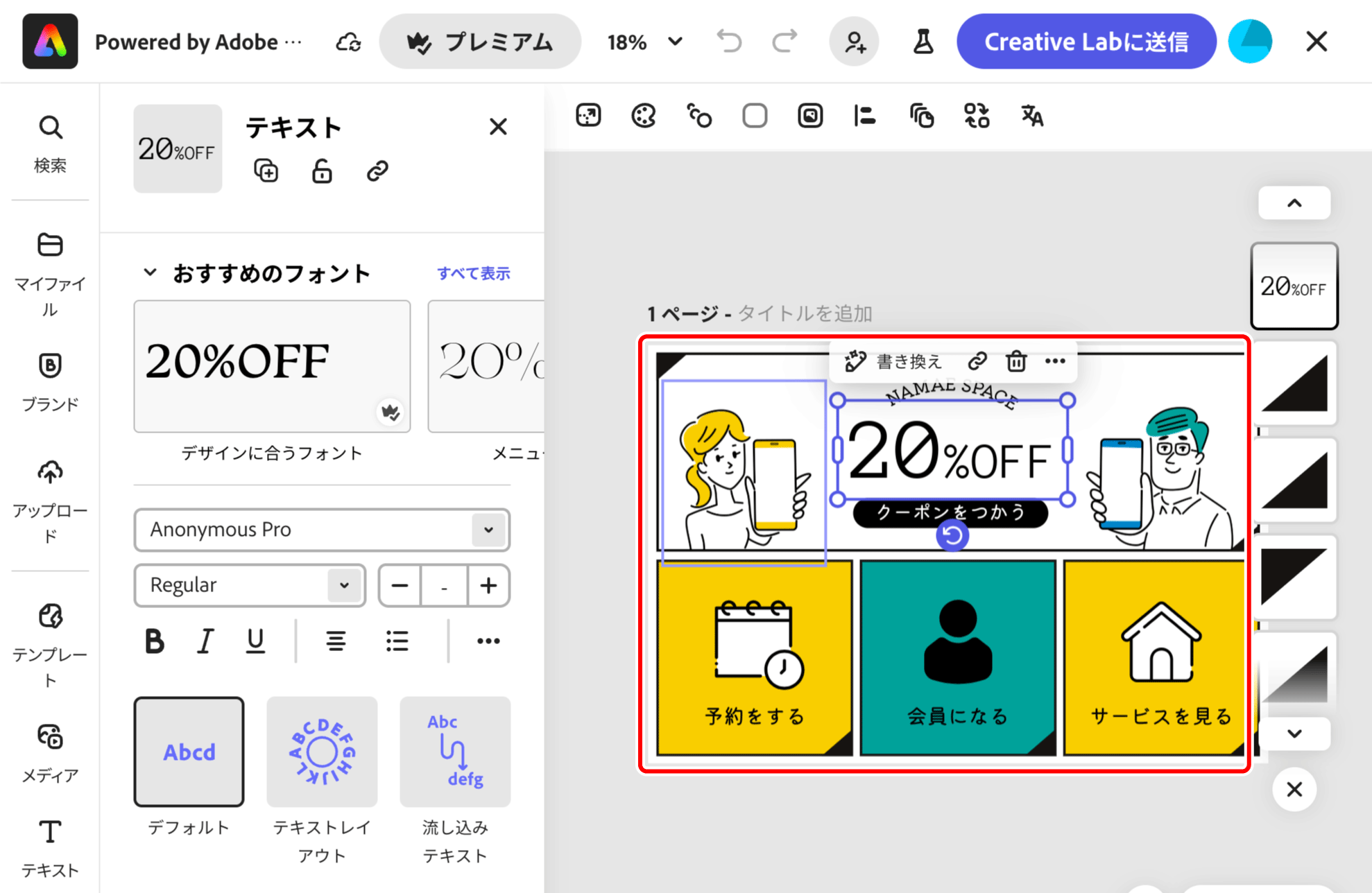Screen dimensions: 1372x893
Task: Open the beta lab flask icon
Action: [x=923, y=42]
